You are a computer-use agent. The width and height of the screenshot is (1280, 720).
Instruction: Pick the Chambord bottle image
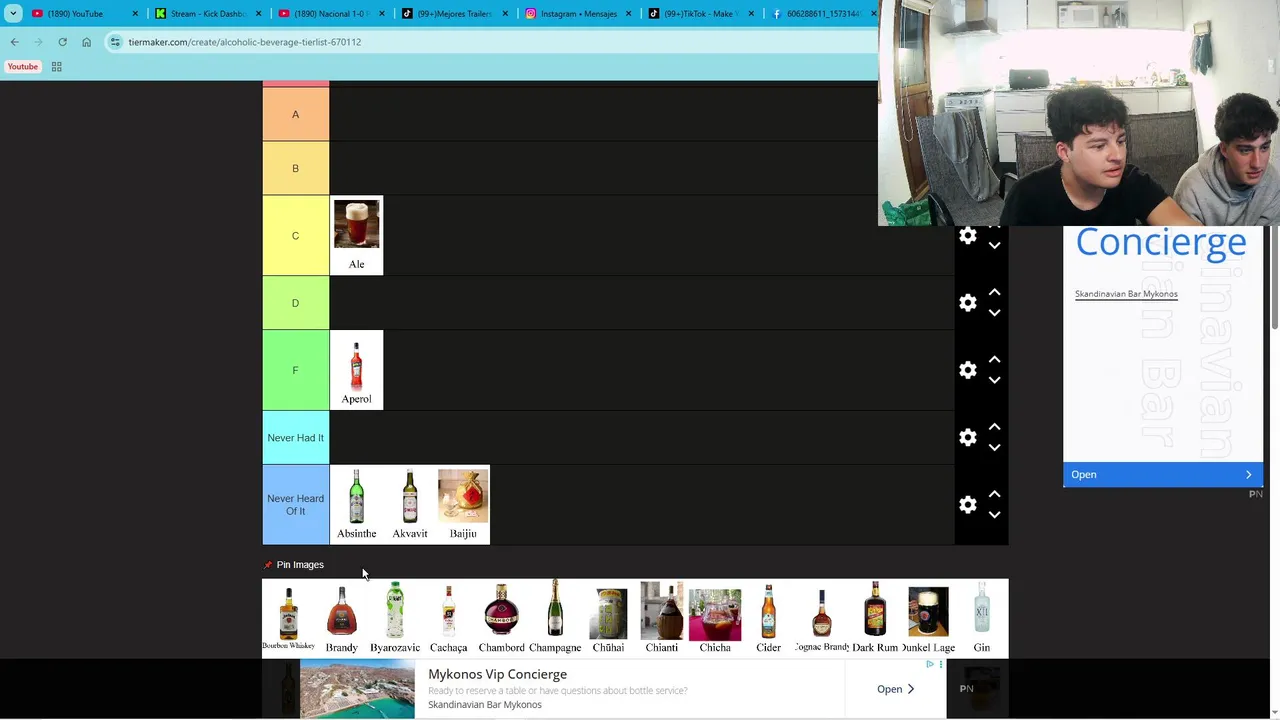(501, 618)
